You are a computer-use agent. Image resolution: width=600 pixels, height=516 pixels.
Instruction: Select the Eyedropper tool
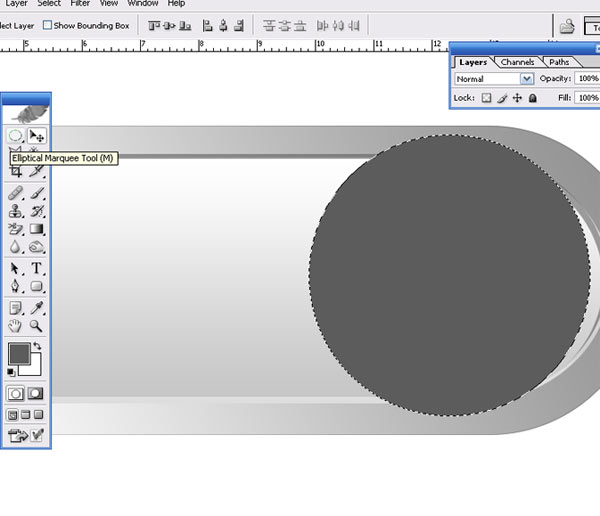[x=37, y=308]
